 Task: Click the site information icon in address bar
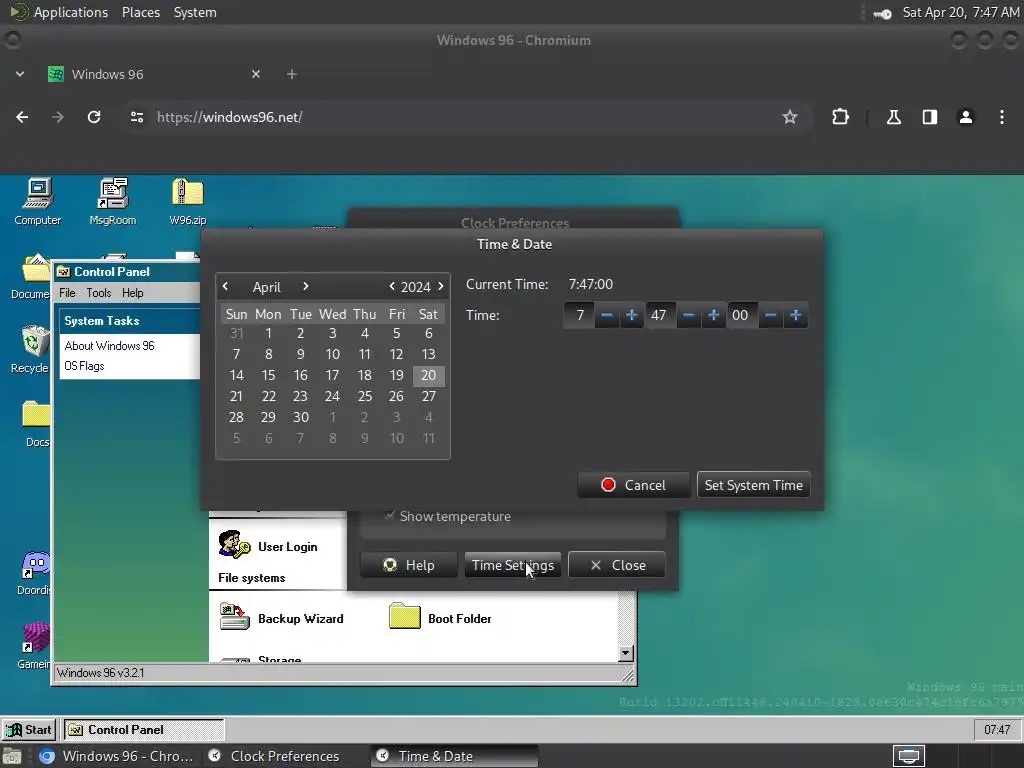pos(136,117)
